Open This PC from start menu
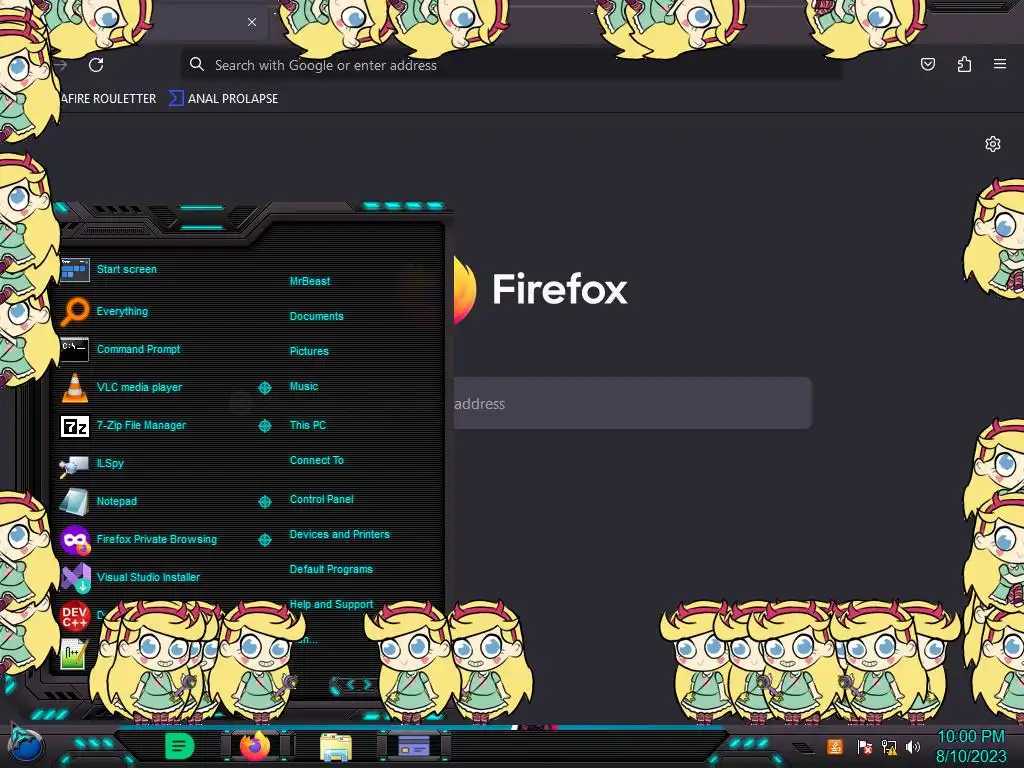The height and width of the screenshot is (768, 1024). coord(308,425)
